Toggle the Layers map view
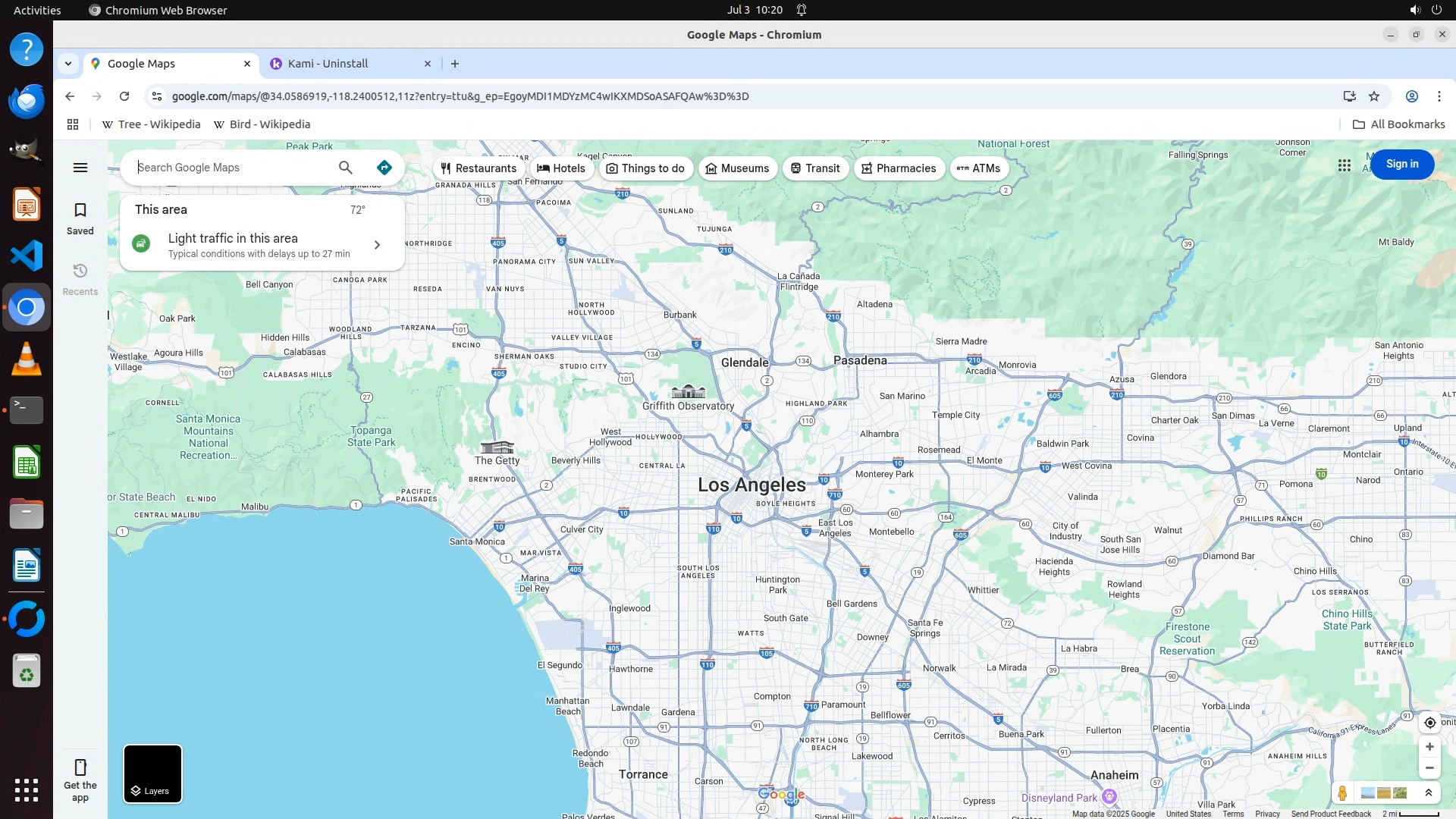Screen dimensions: 1456x819 [x=152, y=773]
